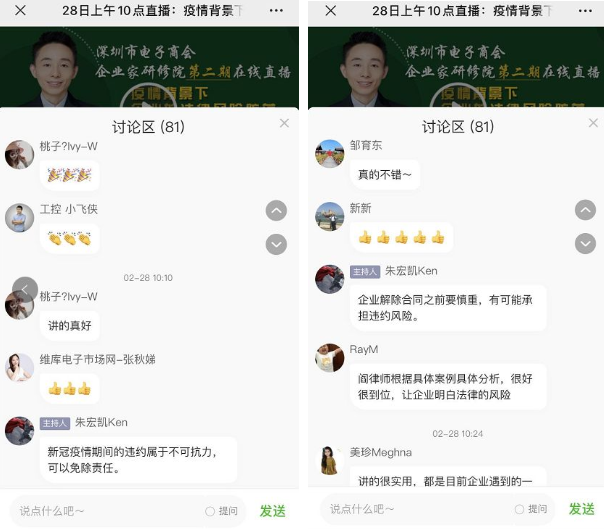Toggle the 提问 radio button in left input bar
604x529 pixels.
(210, 511)
